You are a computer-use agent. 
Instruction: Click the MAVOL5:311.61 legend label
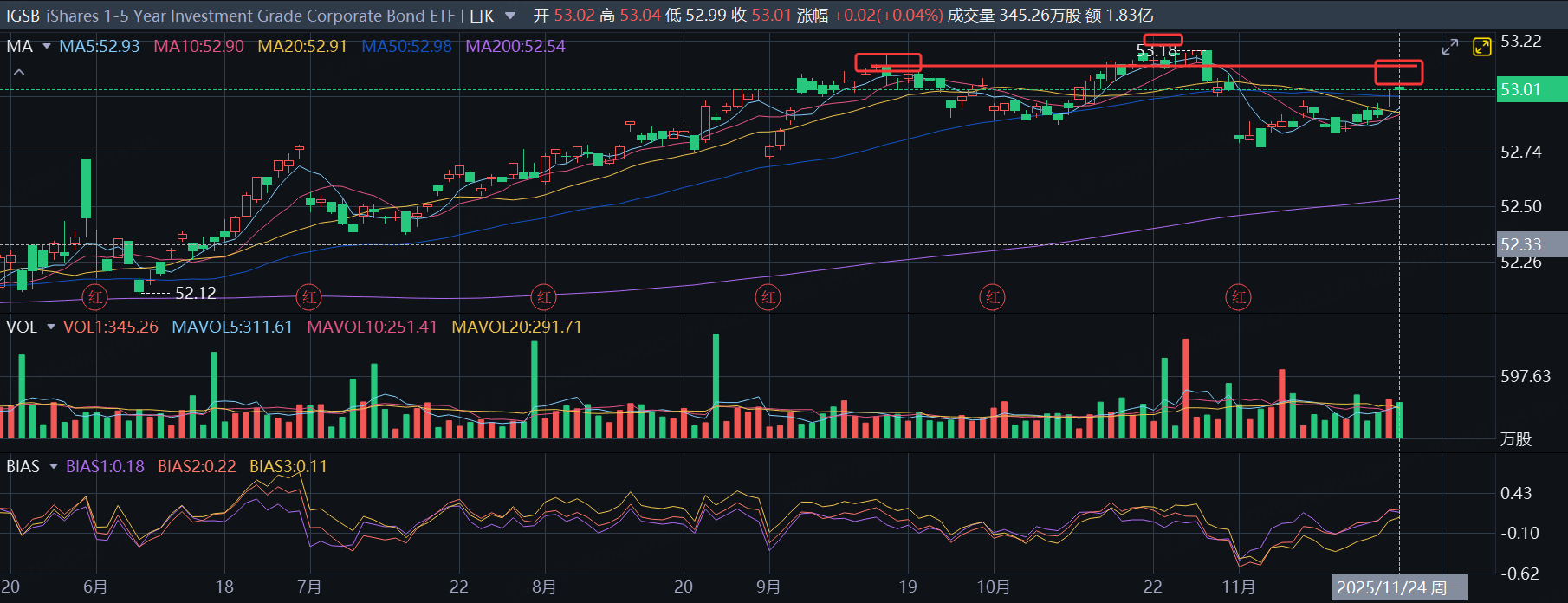pos(232,327)
